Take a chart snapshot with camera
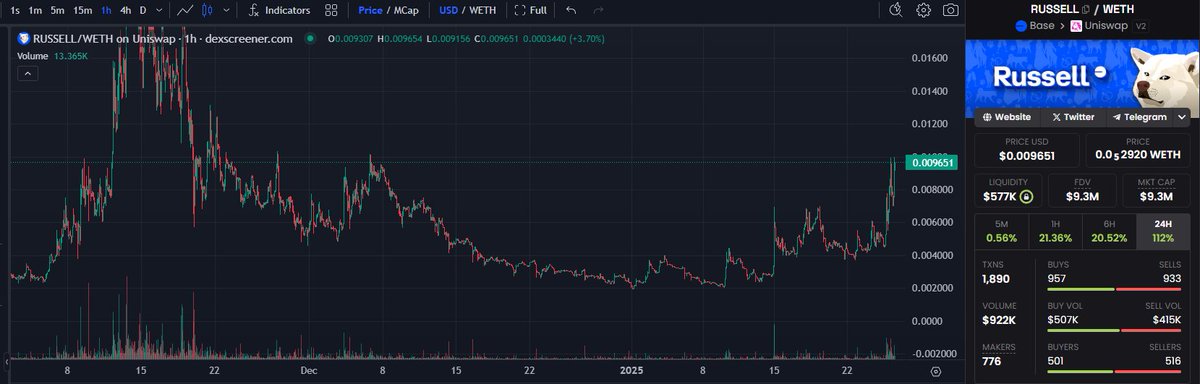Screen dimensions: 1200x384 (950, 10)
